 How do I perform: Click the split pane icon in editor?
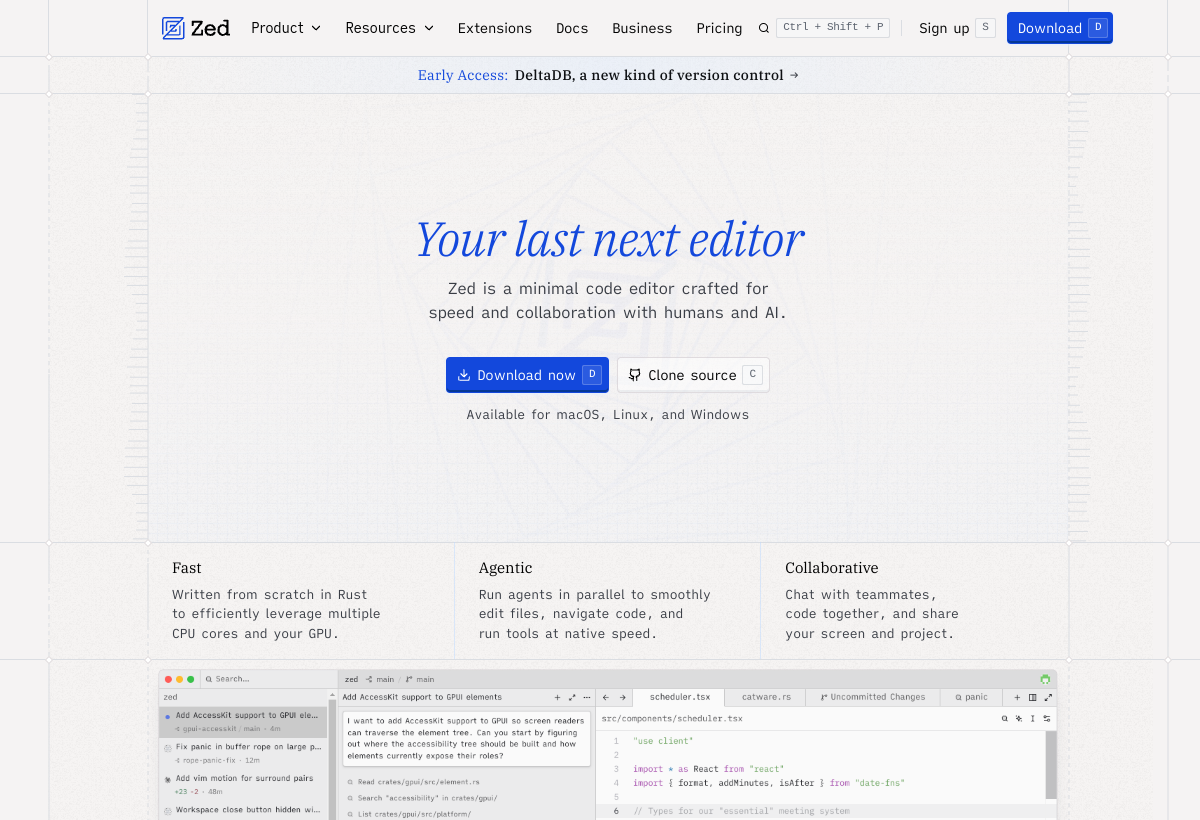pyautogui.click(x=1033, y=697)
